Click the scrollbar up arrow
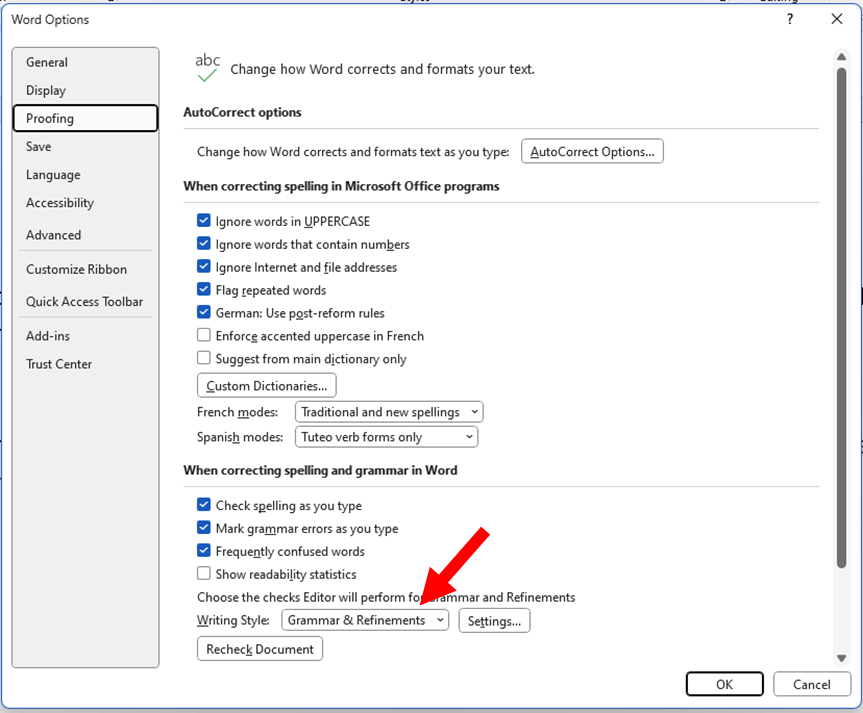Image resolution: width=863 pixels, height=713 pixels. 841,58
